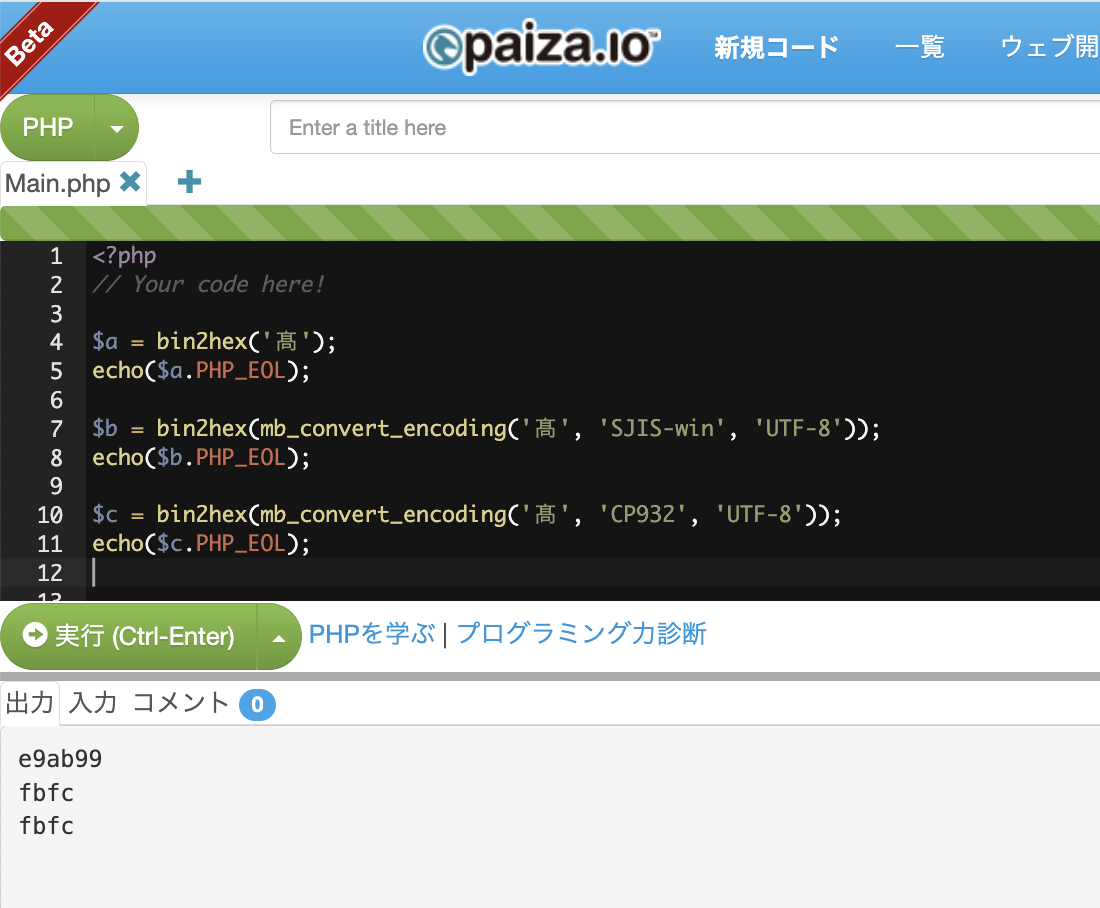Open the コメント tab
Image resolution: width=1100 pixels, height=908 pixels.
[x=180, y=703]
